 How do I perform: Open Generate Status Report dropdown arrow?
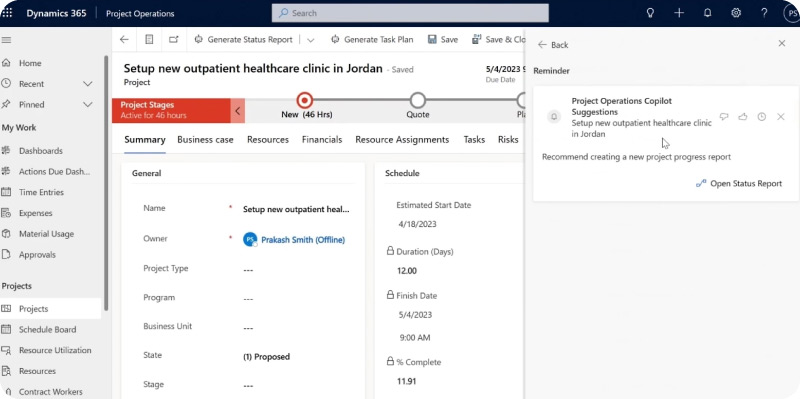311,40
